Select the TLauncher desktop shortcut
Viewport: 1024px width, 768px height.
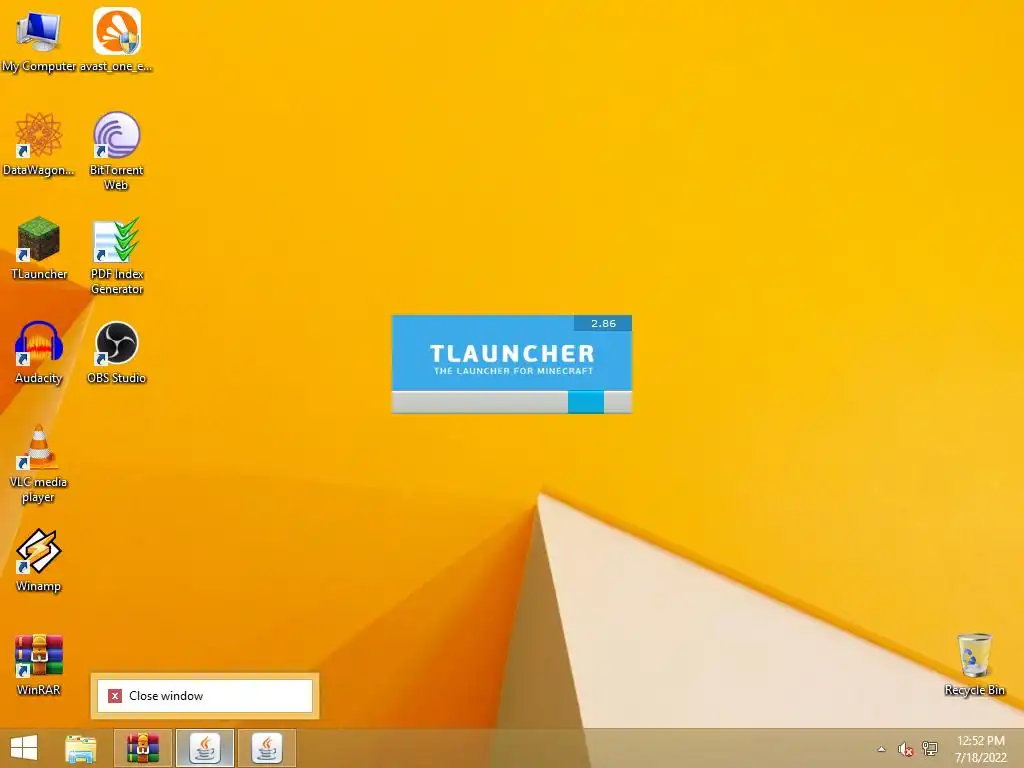39,248
